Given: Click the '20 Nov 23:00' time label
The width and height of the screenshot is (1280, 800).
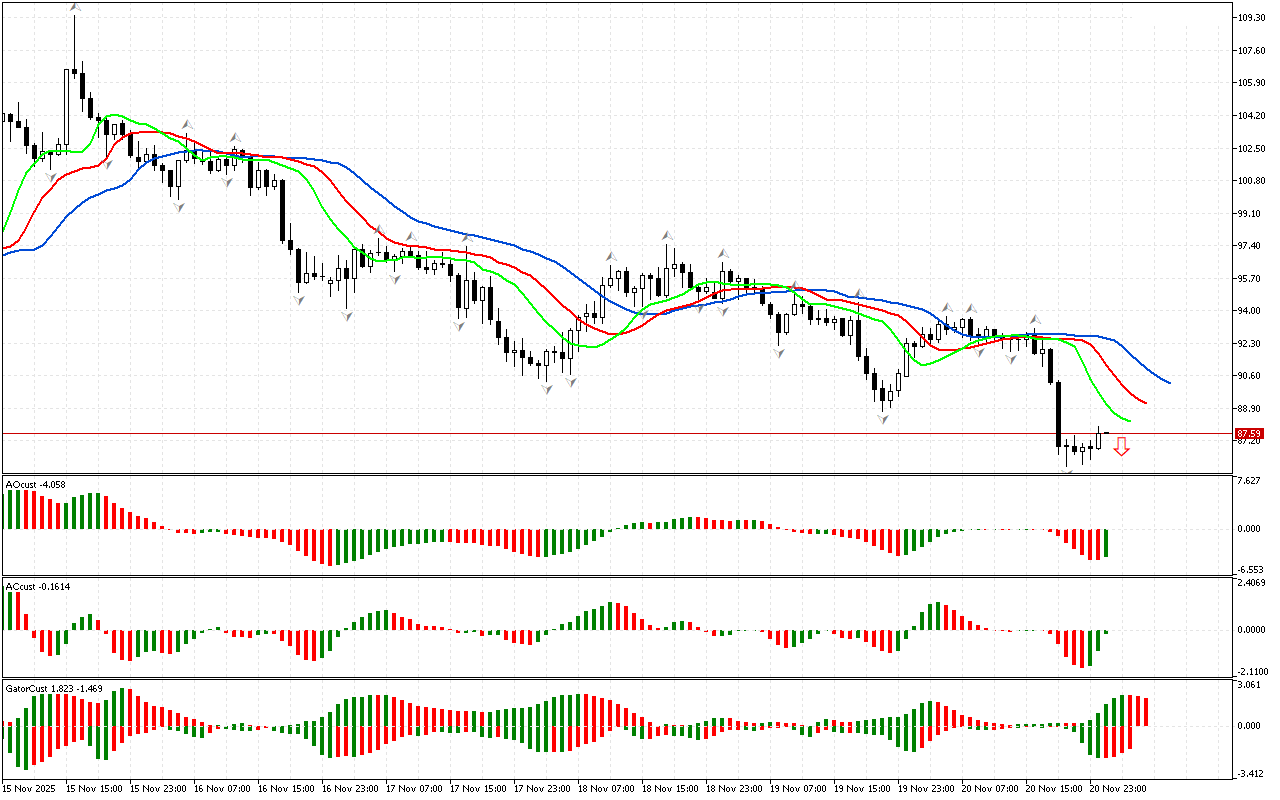Looking at the screenshot, I should click(x=1117, y=789).
